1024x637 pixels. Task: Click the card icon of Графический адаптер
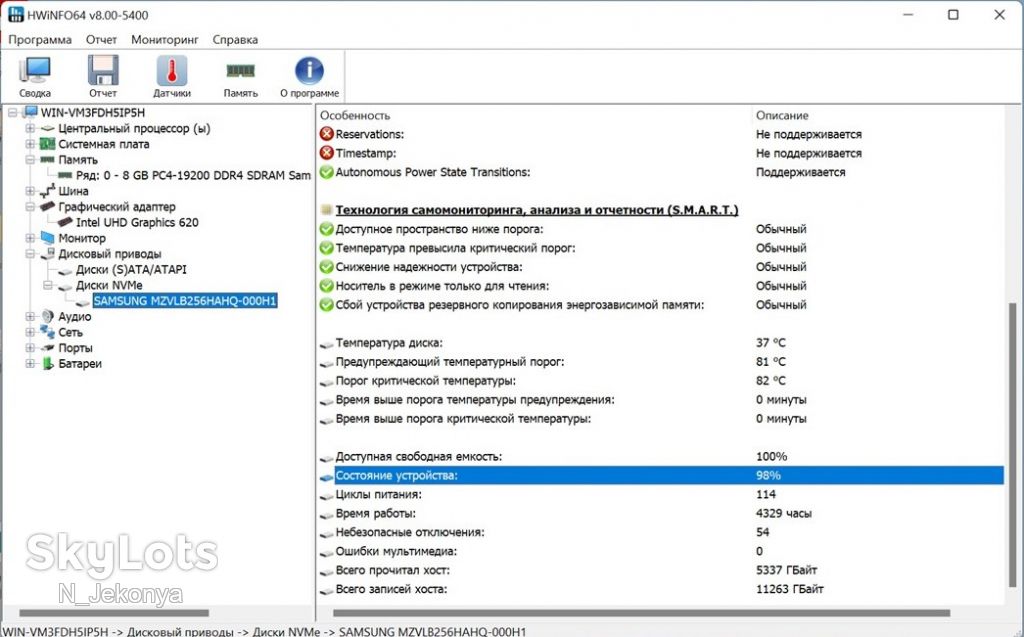[x=47, y=206]
